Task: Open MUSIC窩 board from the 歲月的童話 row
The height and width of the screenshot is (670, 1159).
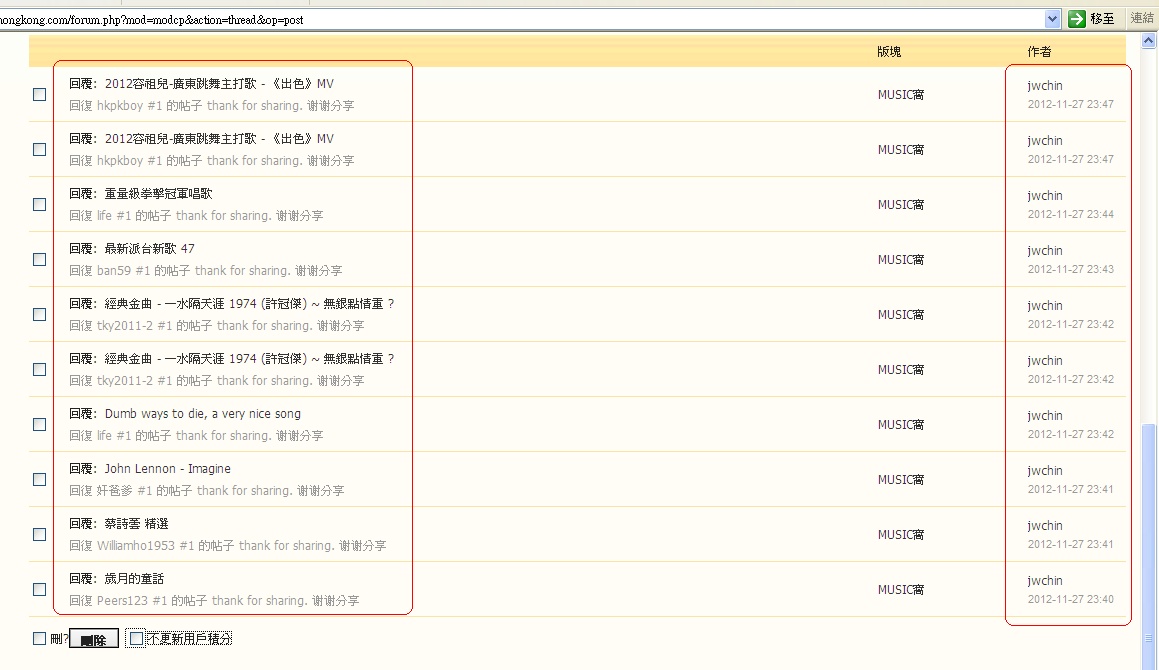Action: click(x=900, y=590)
